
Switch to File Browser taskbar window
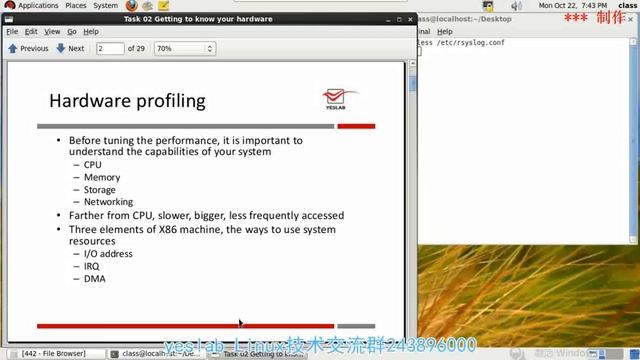coord(56,353)
